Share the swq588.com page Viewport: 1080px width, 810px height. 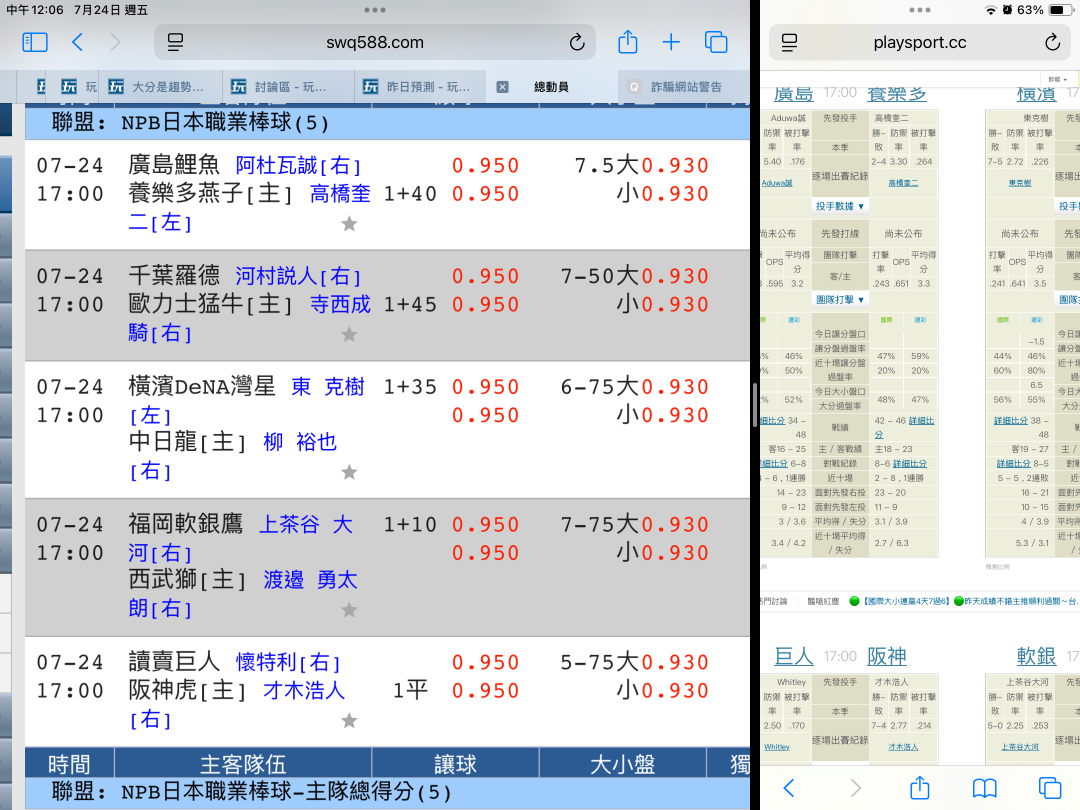[627, 42]
